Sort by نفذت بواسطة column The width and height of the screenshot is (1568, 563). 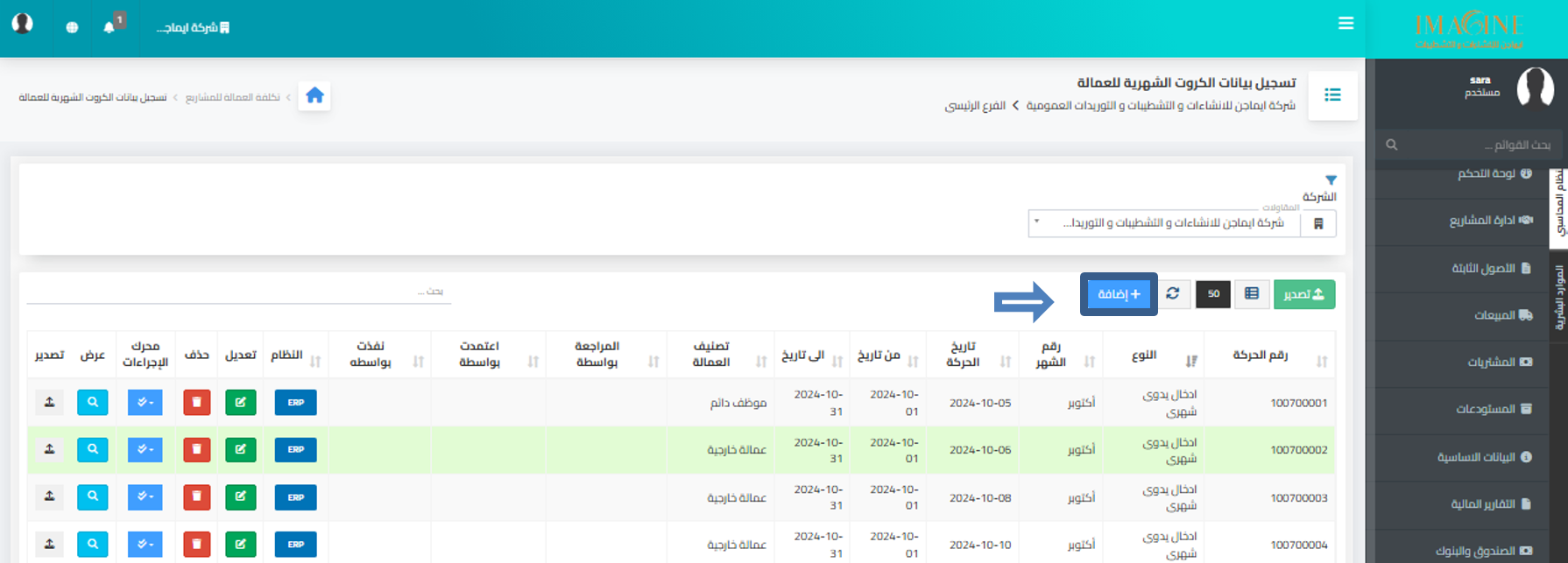(x=380, y=355)
